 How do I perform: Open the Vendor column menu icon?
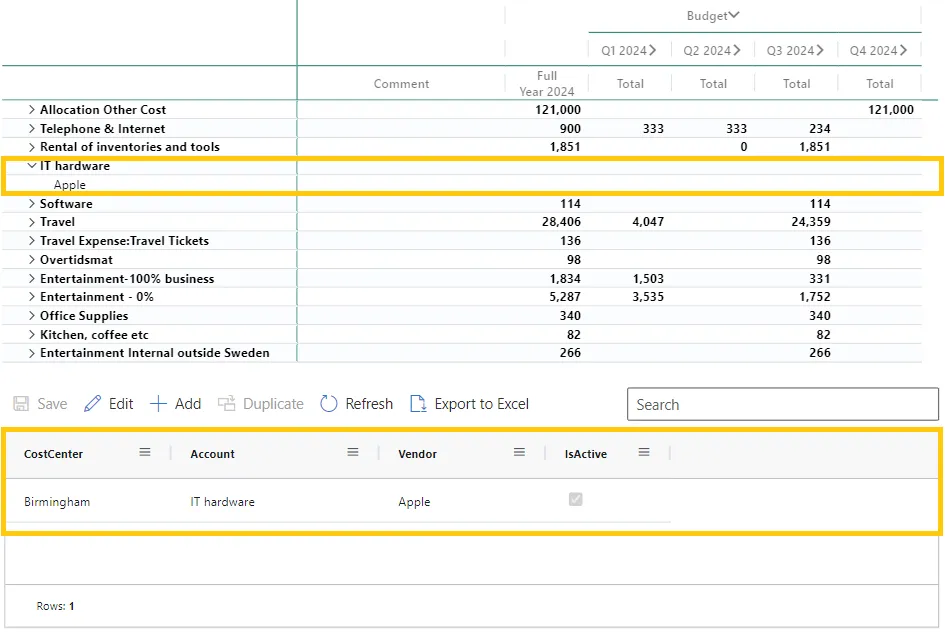(520, 452)
